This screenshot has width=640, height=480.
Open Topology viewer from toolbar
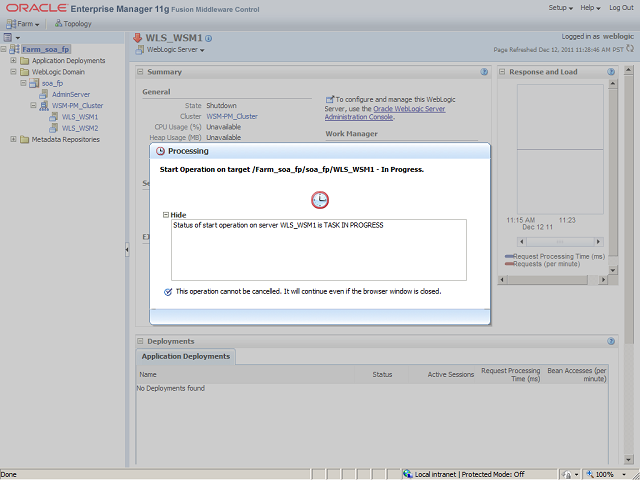click(x=72, y=23)
